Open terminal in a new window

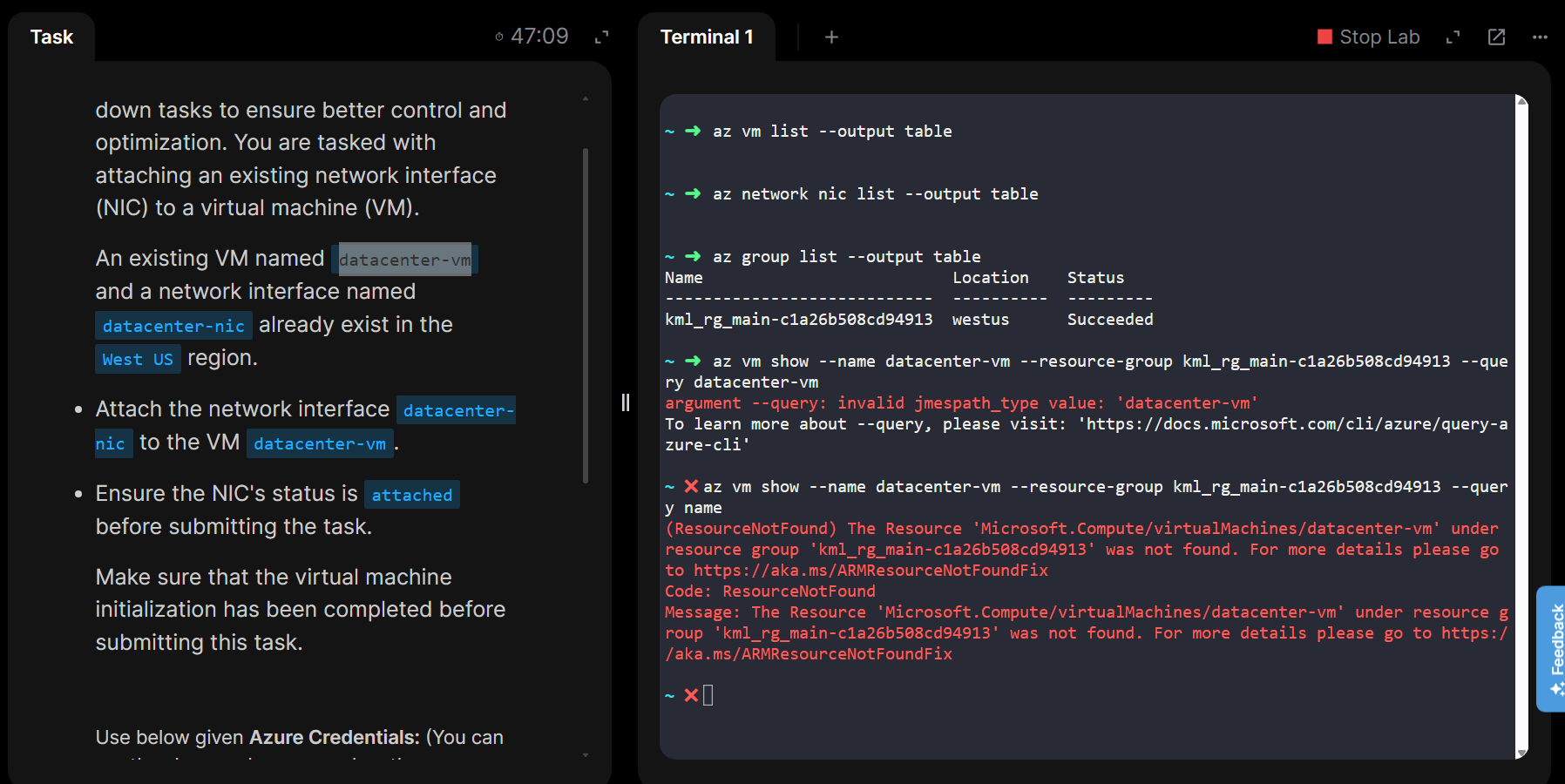(x=1496, y=37)
